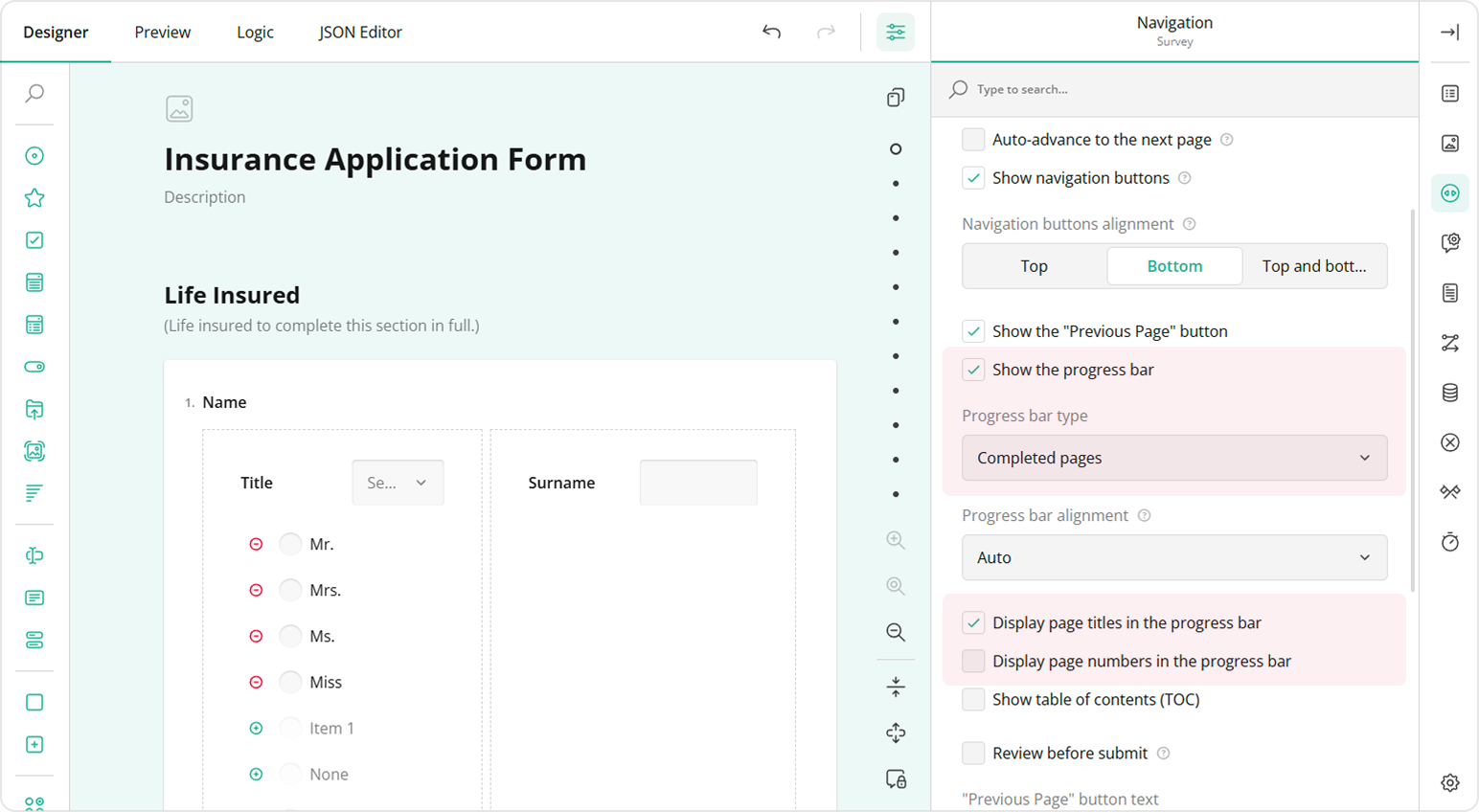Open the Title select dropdown
The width and height of the screenshot is (1479, 812).
pos(398,483)
